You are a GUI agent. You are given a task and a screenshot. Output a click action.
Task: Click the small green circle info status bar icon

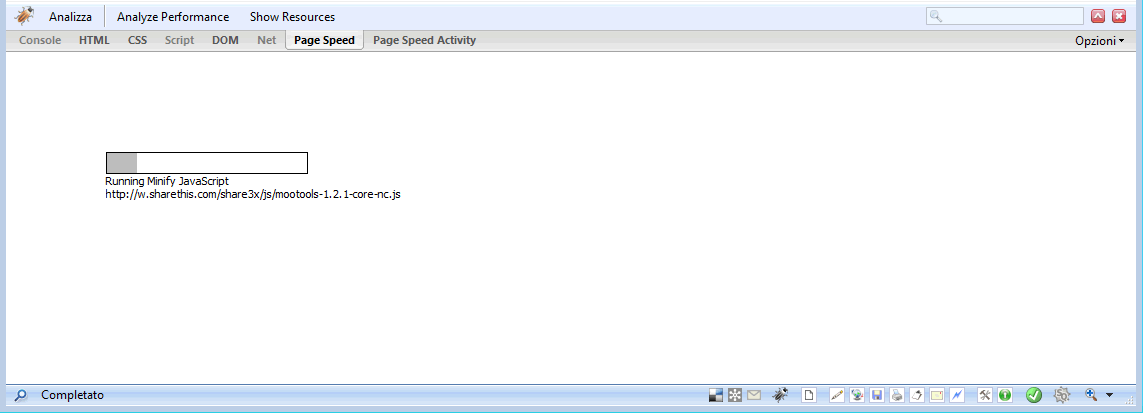pyautogui.click(x=1004, y=396)
